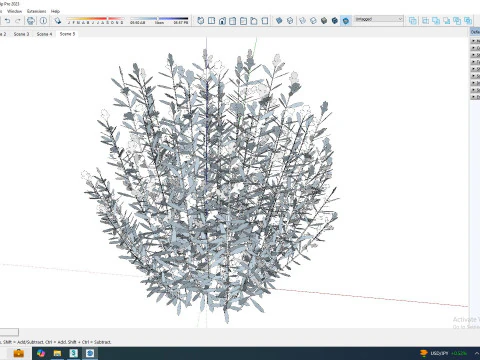This screenshot has height=360, width=480.
Task: Enable Shaded with Textures style icon
Action: tap(335, 21)
